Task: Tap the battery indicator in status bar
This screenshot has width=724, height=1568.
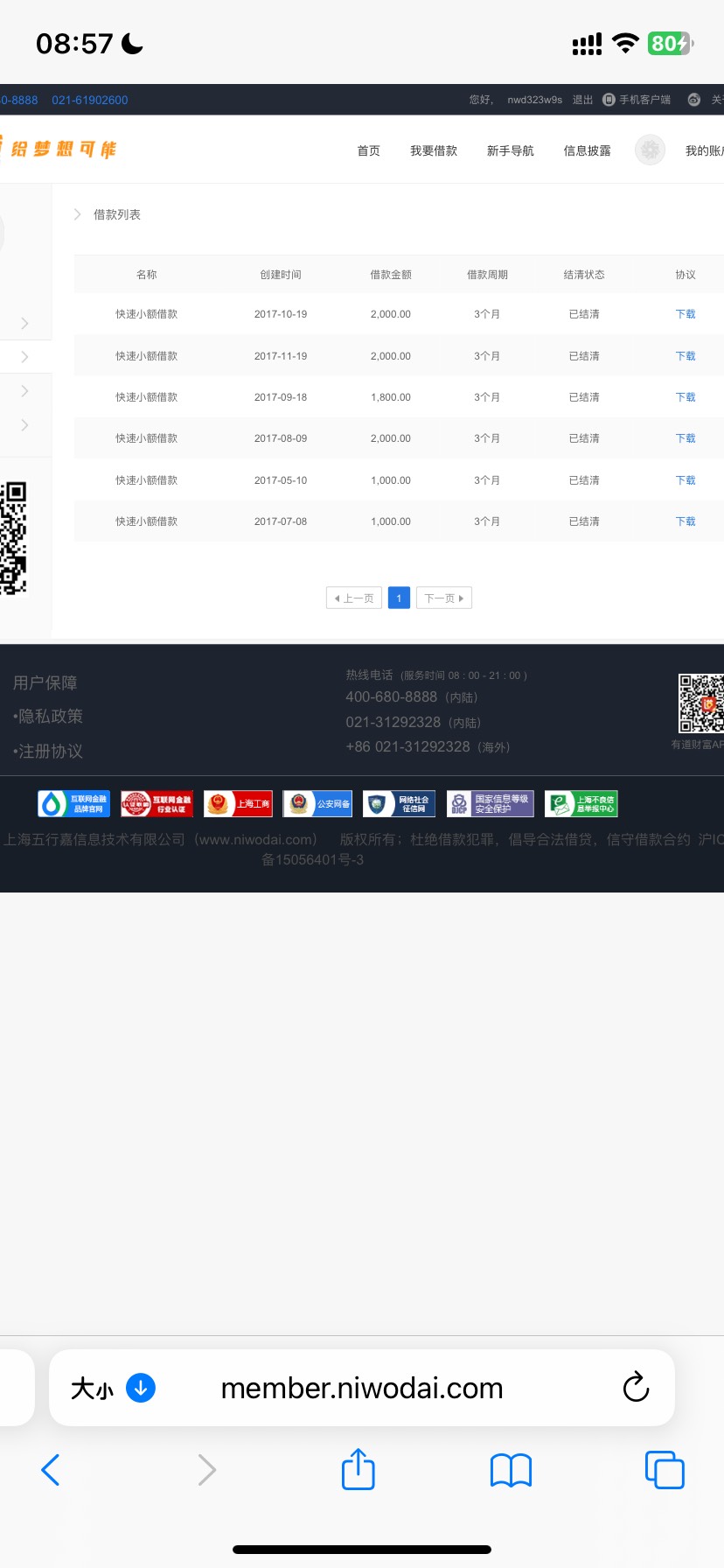Action: [x=671, y=43]
